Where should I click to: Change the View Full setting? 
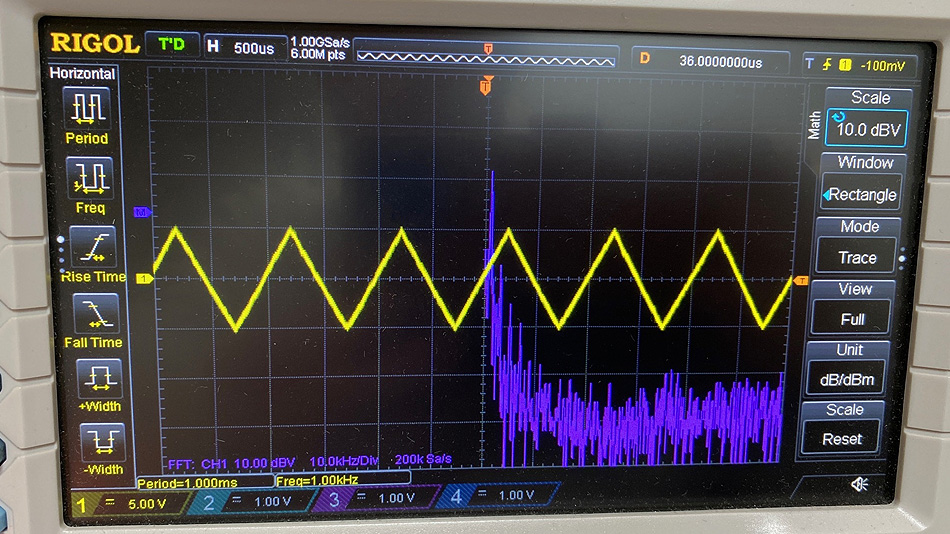(x=853, y=319)
